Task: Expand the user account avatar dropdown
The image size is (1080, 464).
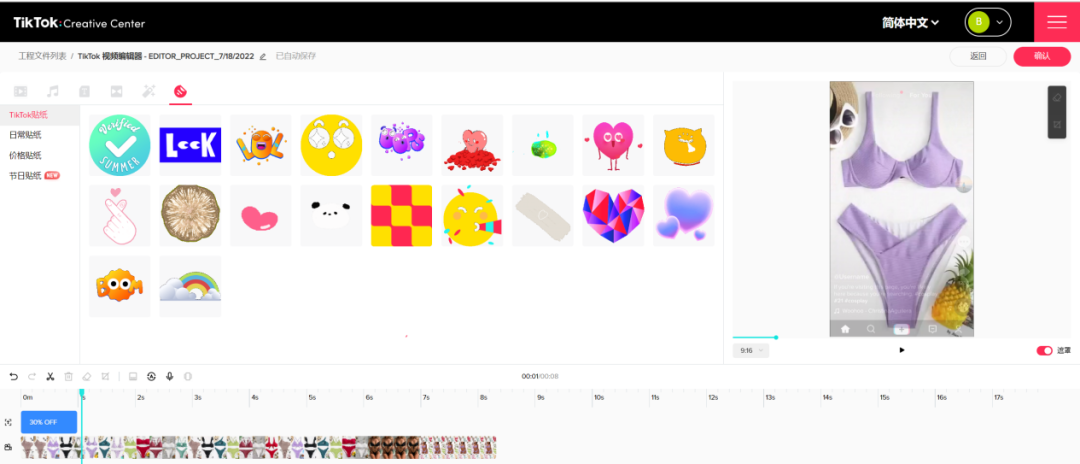Action: coord(987,22)
